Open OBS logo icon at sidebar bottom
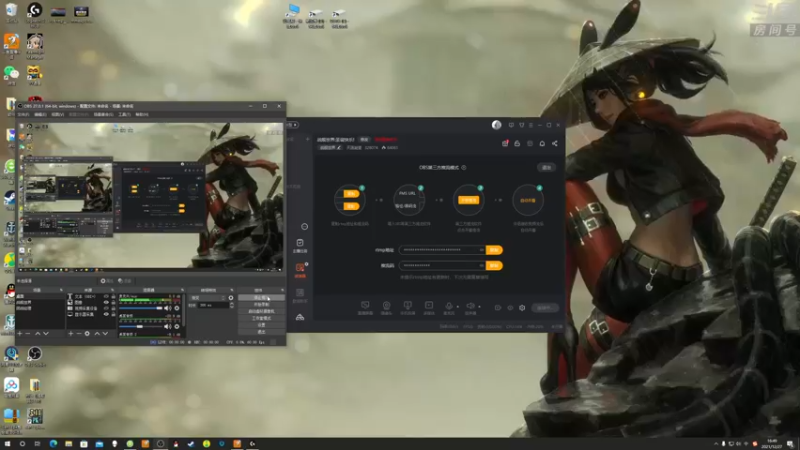The width and height of the screenshot is (800, 450). [300, 317]
